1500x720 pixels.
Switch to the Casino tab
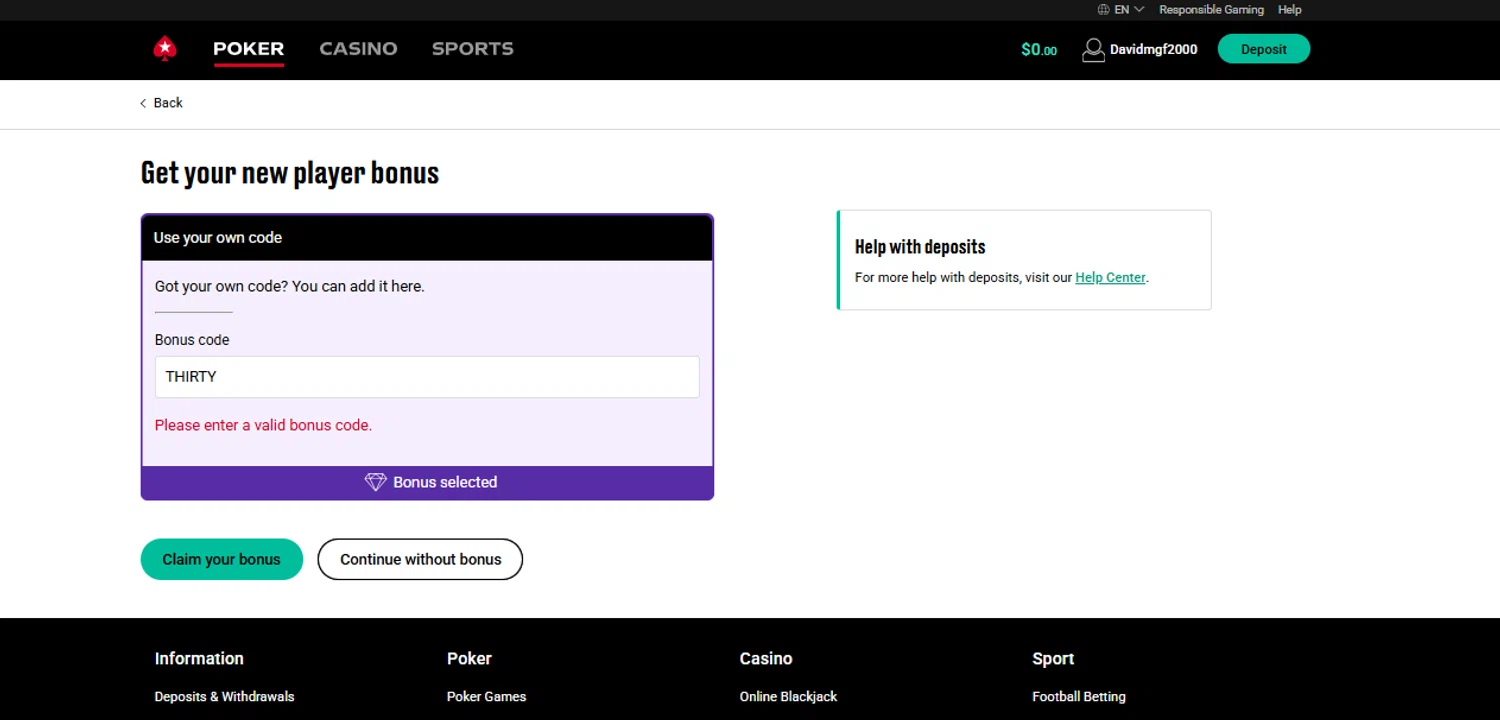point(358,48)
